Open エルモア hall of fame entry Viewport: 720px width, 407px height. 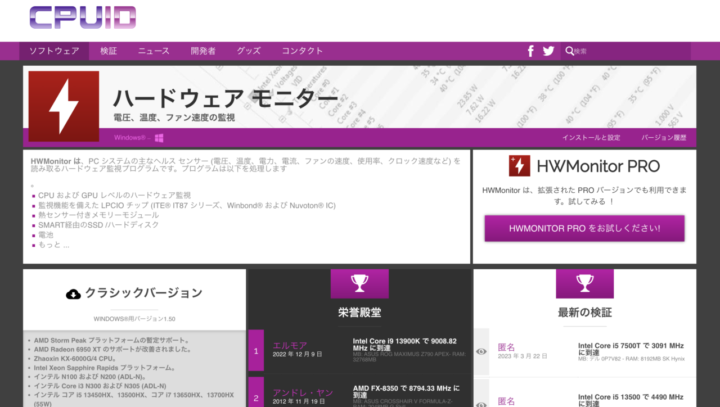[290, 345]
